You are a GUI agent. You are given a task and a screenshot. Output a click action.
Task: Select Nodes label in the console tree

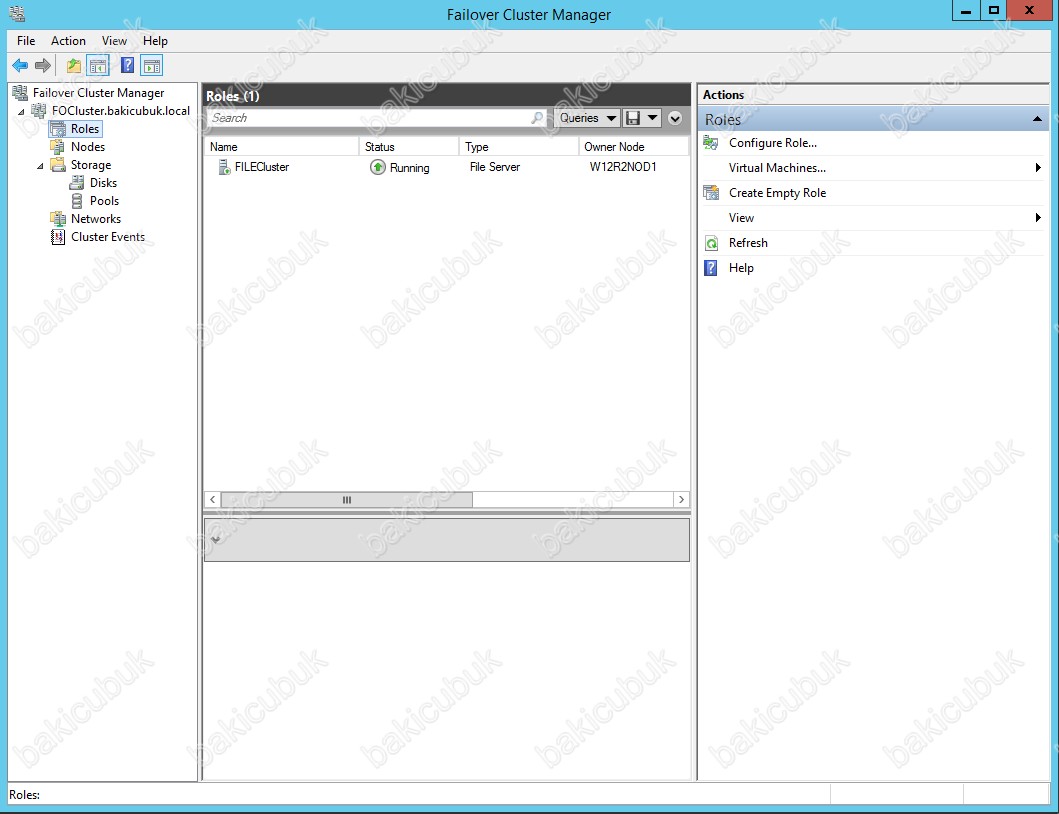click(x=88, y=147)
